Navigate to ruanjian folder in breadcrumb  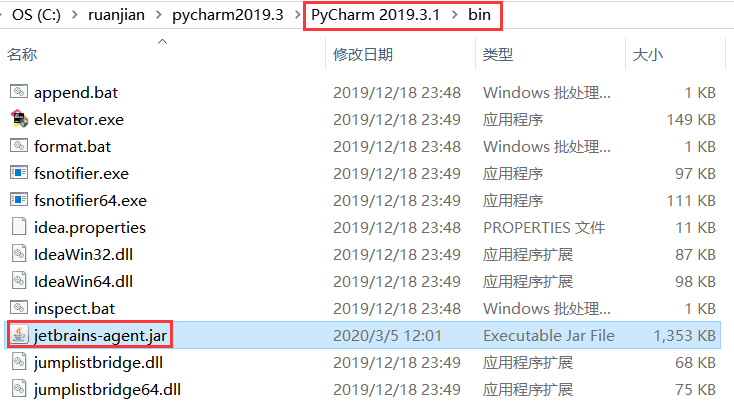(117, 15)
